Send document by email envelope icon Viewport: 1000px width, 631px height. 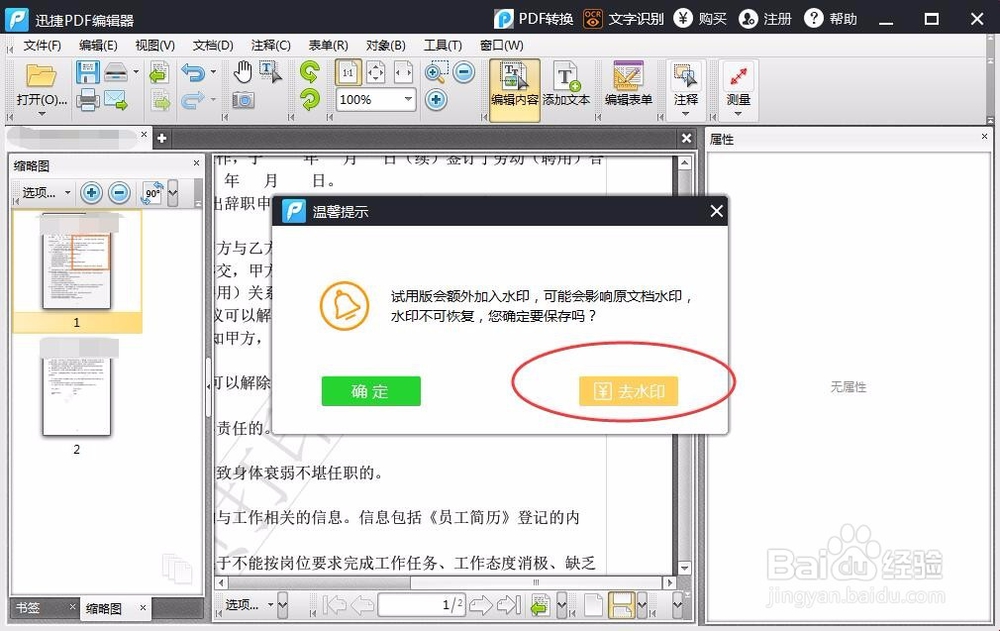click(116, 100)
